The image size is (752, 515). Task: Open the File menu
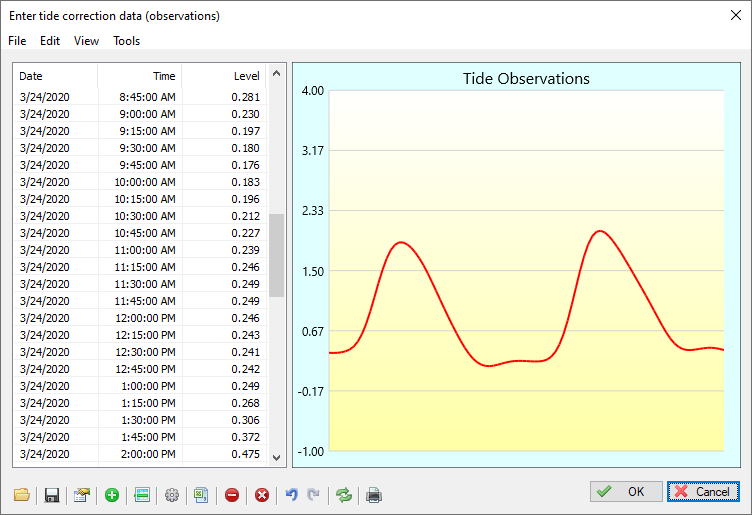(17, 41)
